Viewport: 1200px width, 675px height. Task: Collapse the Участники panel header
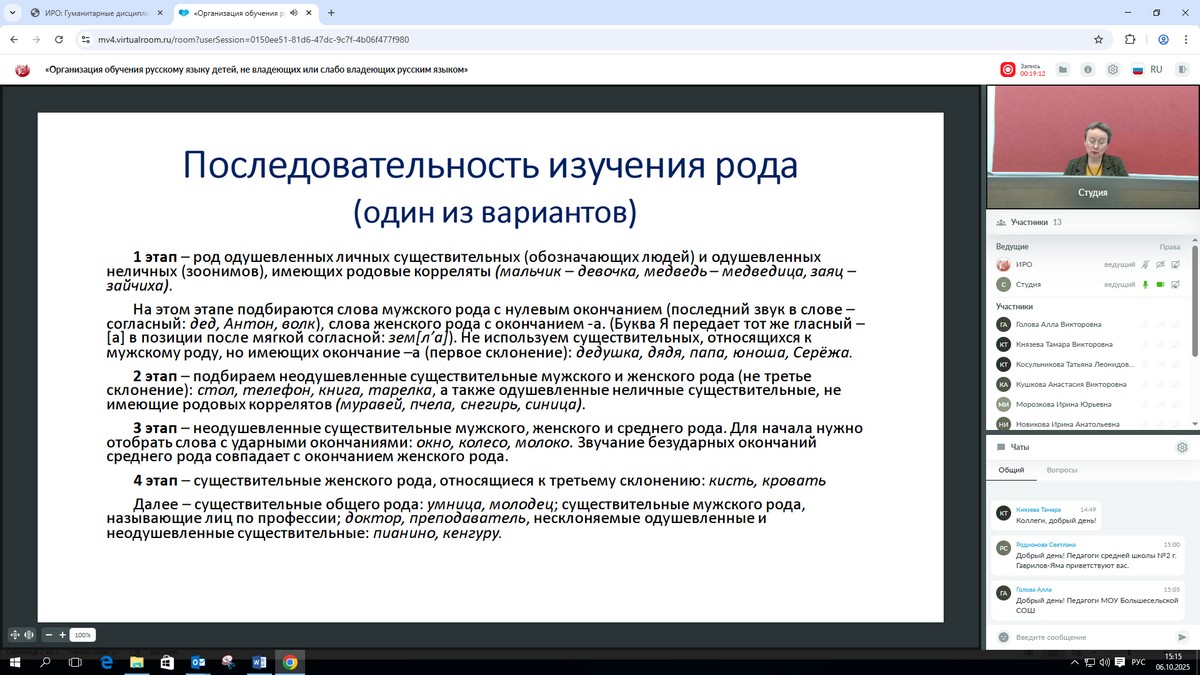click(x=1030, y=222)
